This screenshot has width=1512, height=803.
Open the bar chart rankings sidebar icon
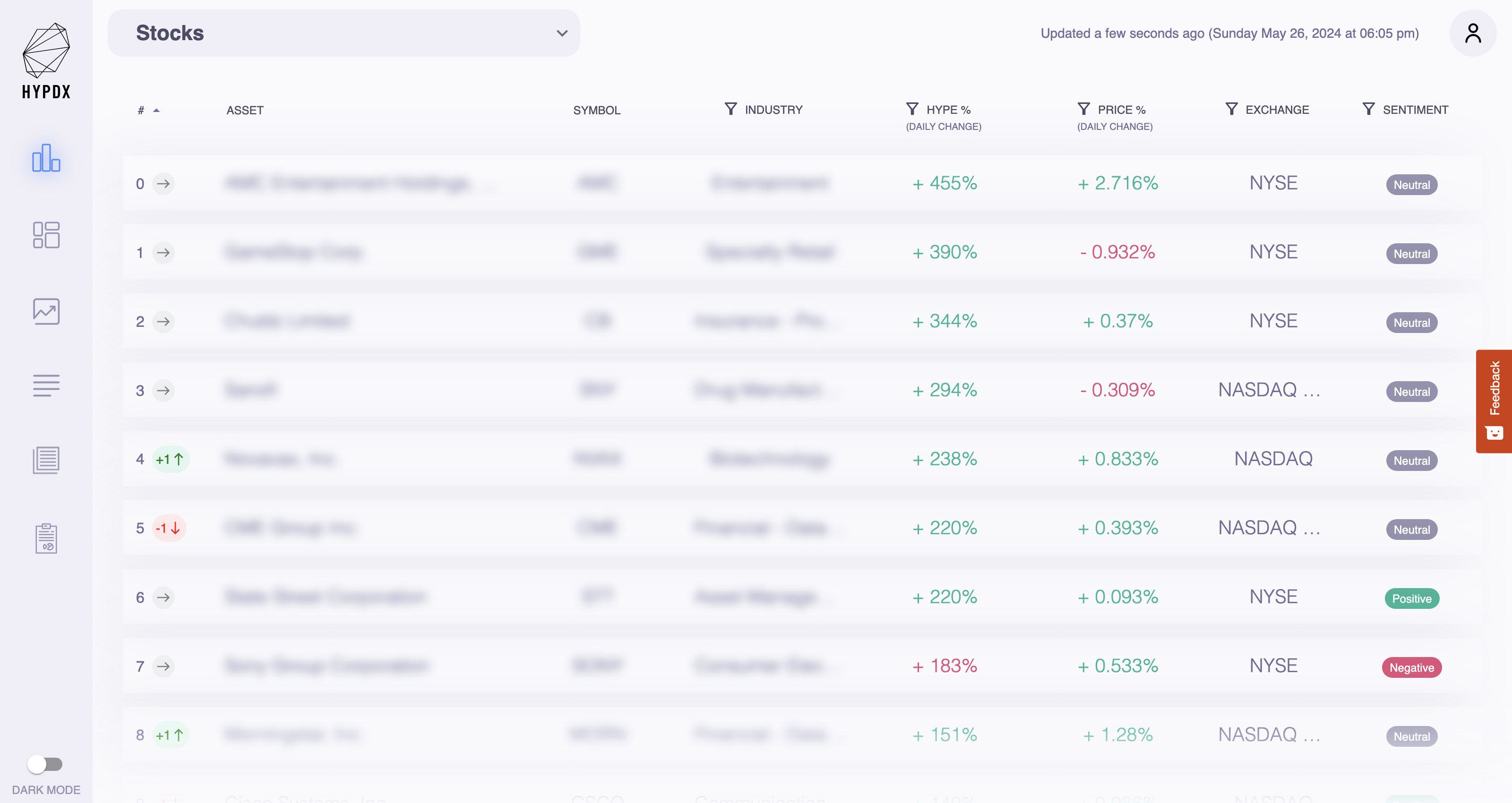coord(46,158)
